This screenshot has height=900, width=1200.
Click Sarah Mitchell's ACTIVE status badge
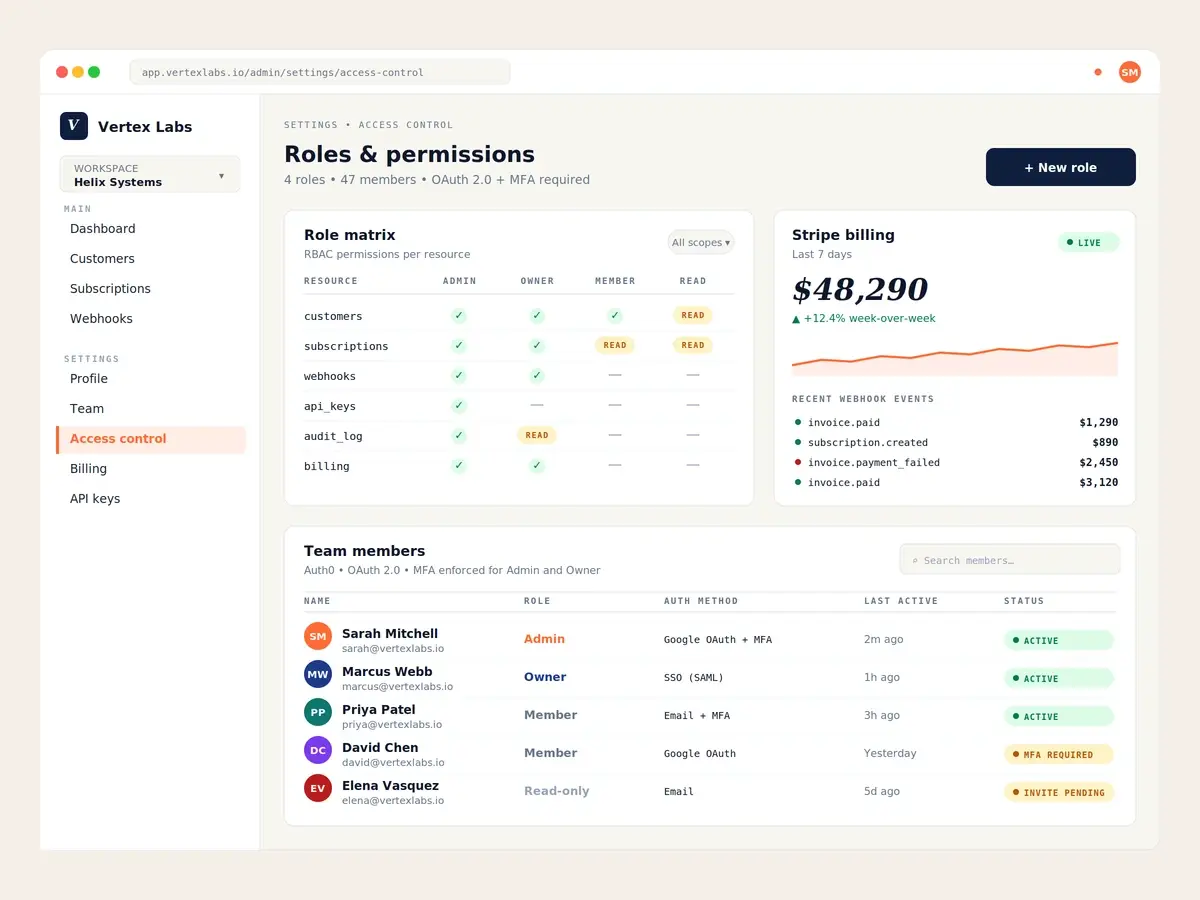tap(1059, 640)
